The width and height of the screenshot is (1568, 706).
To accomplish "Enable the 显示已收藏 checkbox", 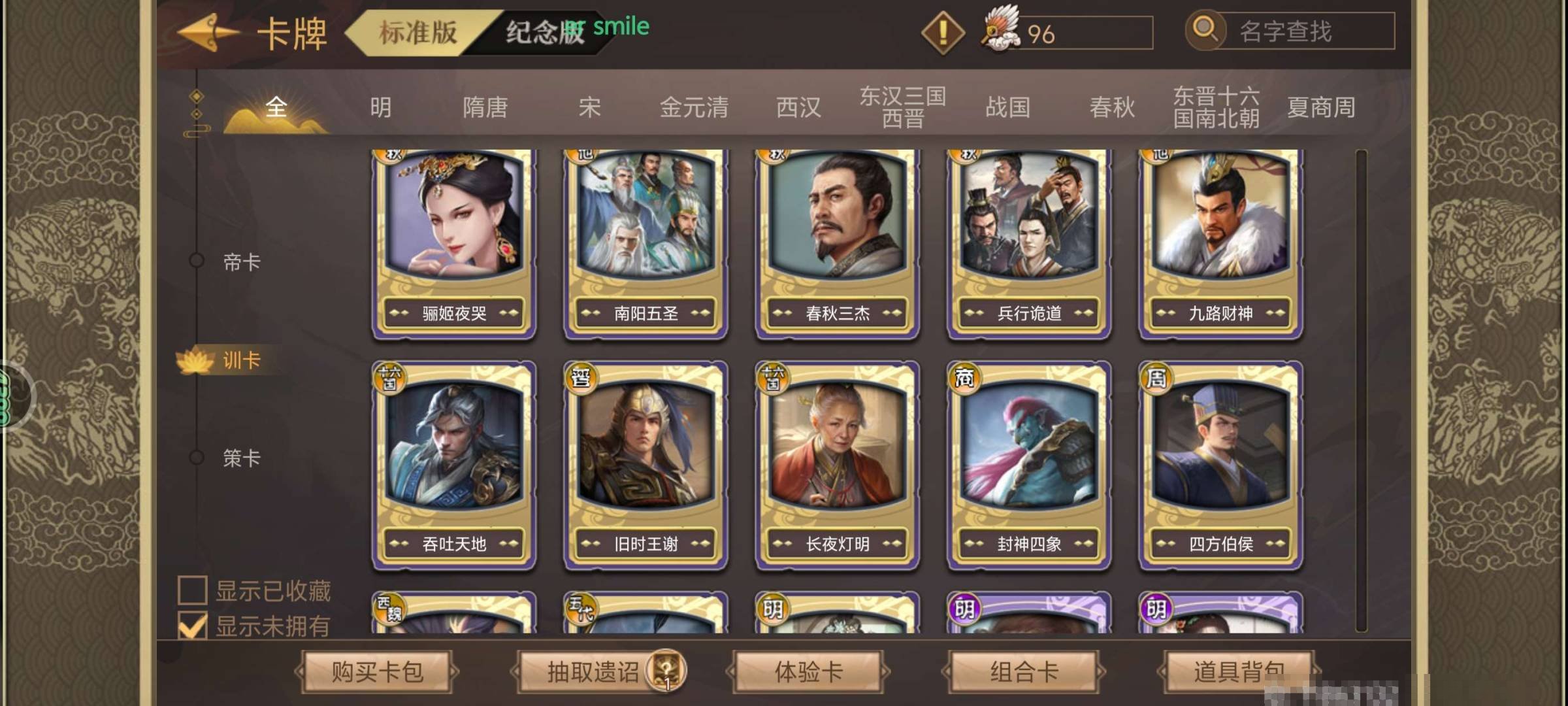I will (x=193, y=590).
